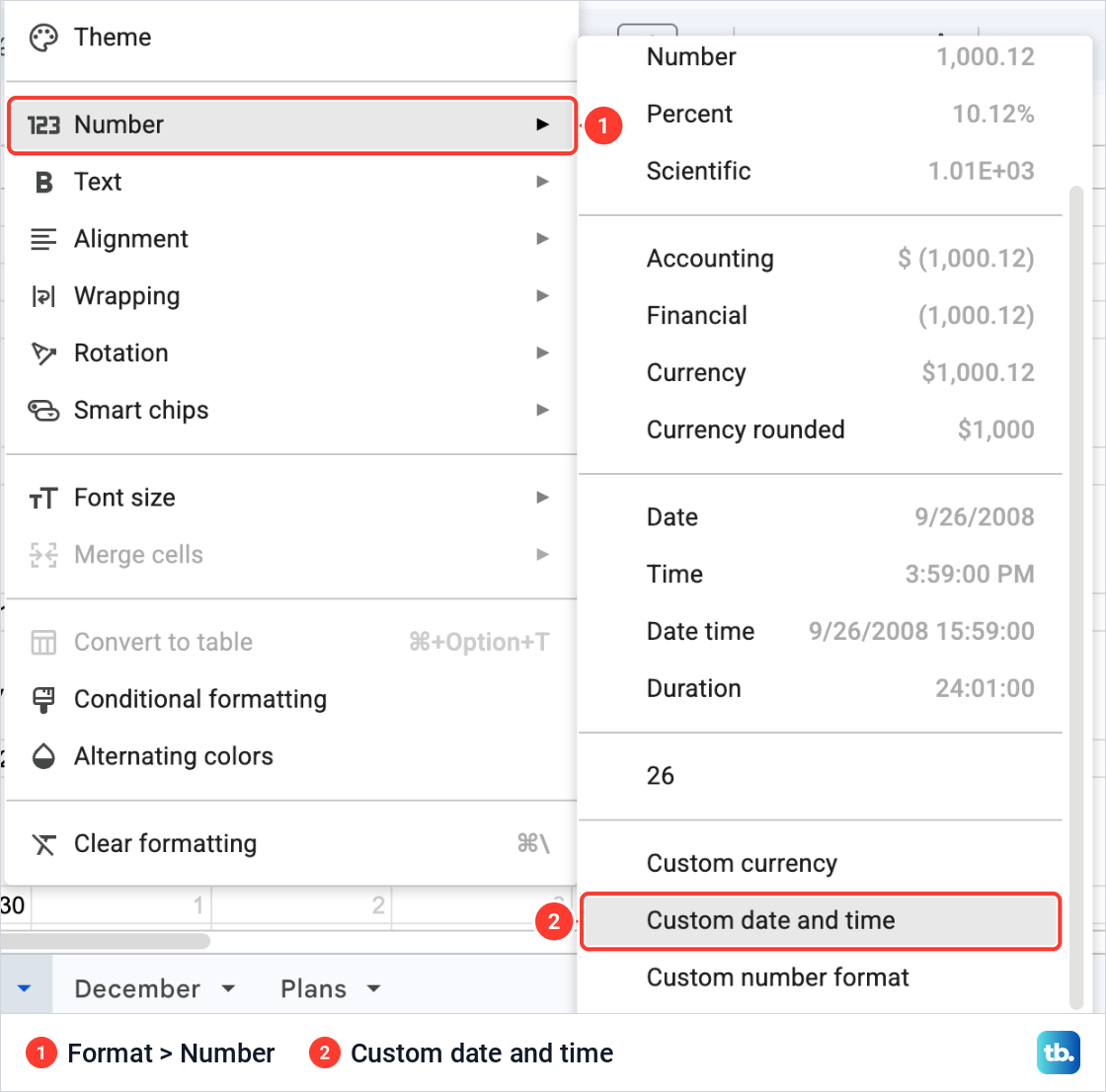The height and width of the screenshot is (1092, 1106).
Task: Click the sheet horizontal scrollbar
Action: click(x=105, y=942)
